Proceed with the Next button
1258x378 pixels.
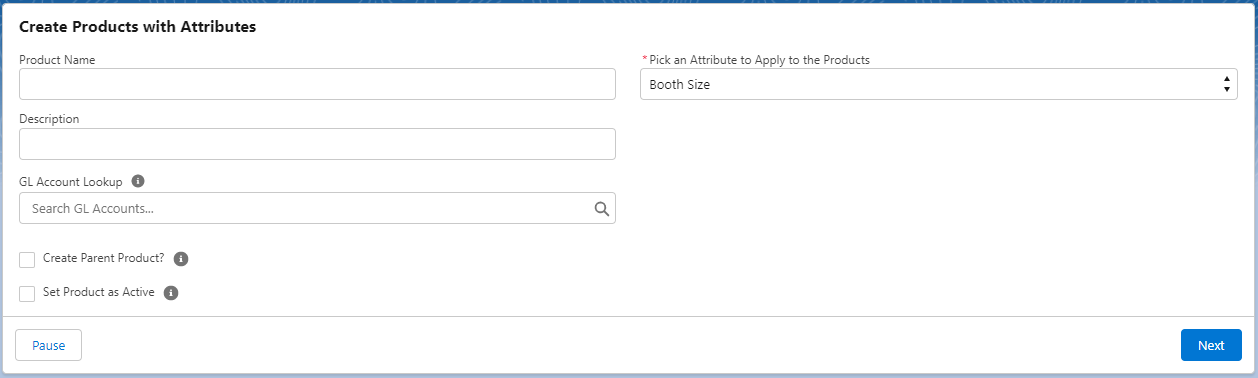coord(1211,345)
